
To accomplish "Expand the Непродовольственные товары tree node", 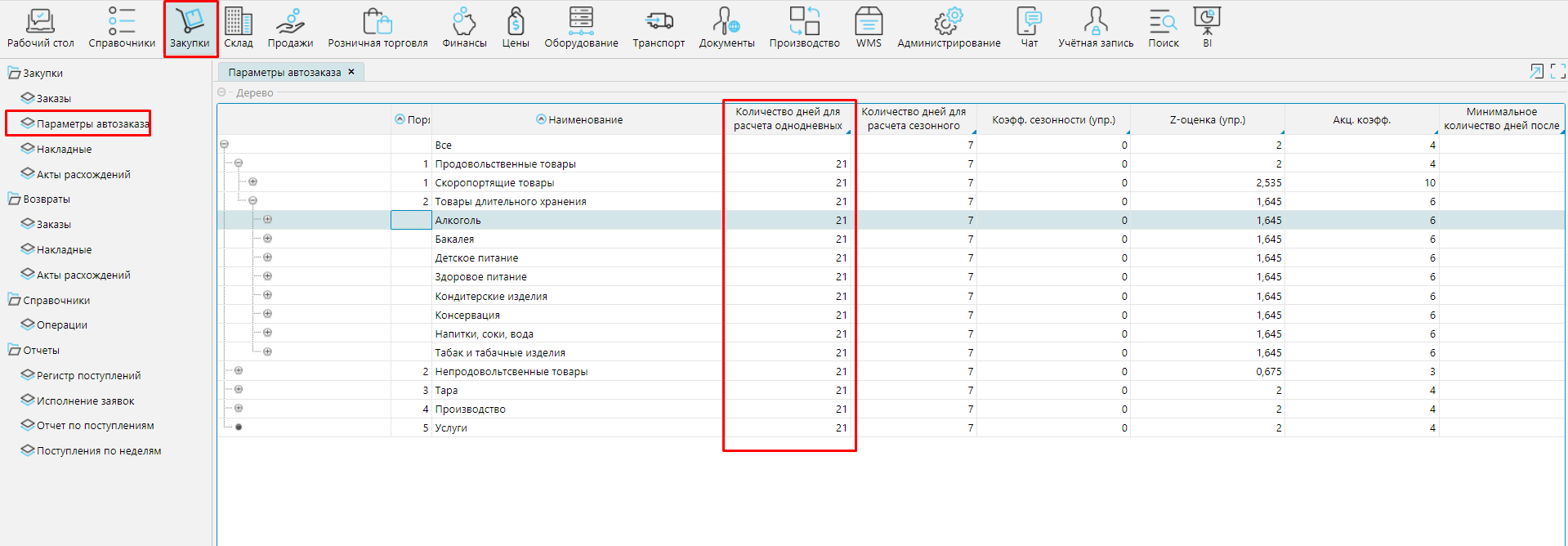I will click(x=239, y=371).
